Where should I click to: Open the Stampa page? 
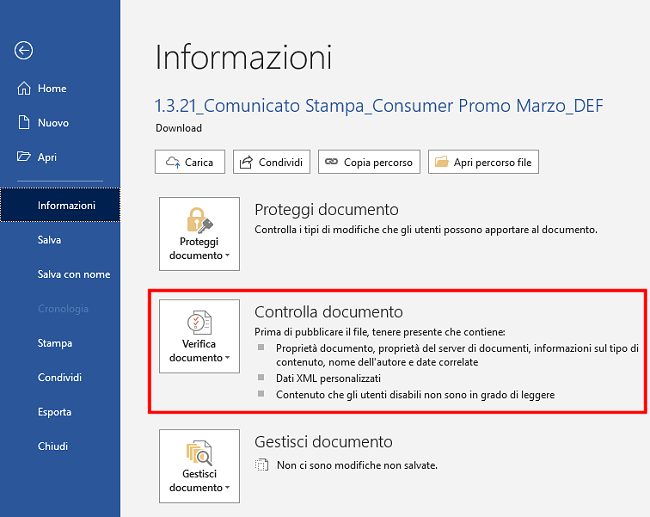(60, 343)
